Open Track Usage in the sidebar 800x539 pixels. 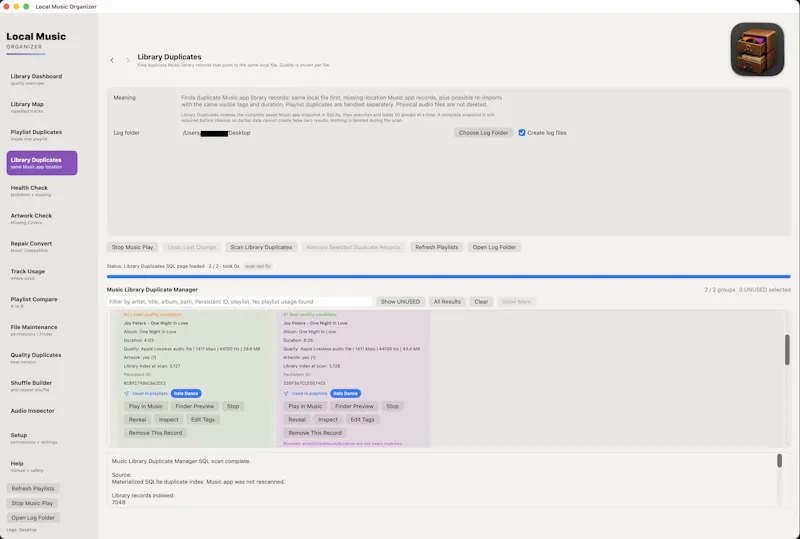tap(42, 274)
